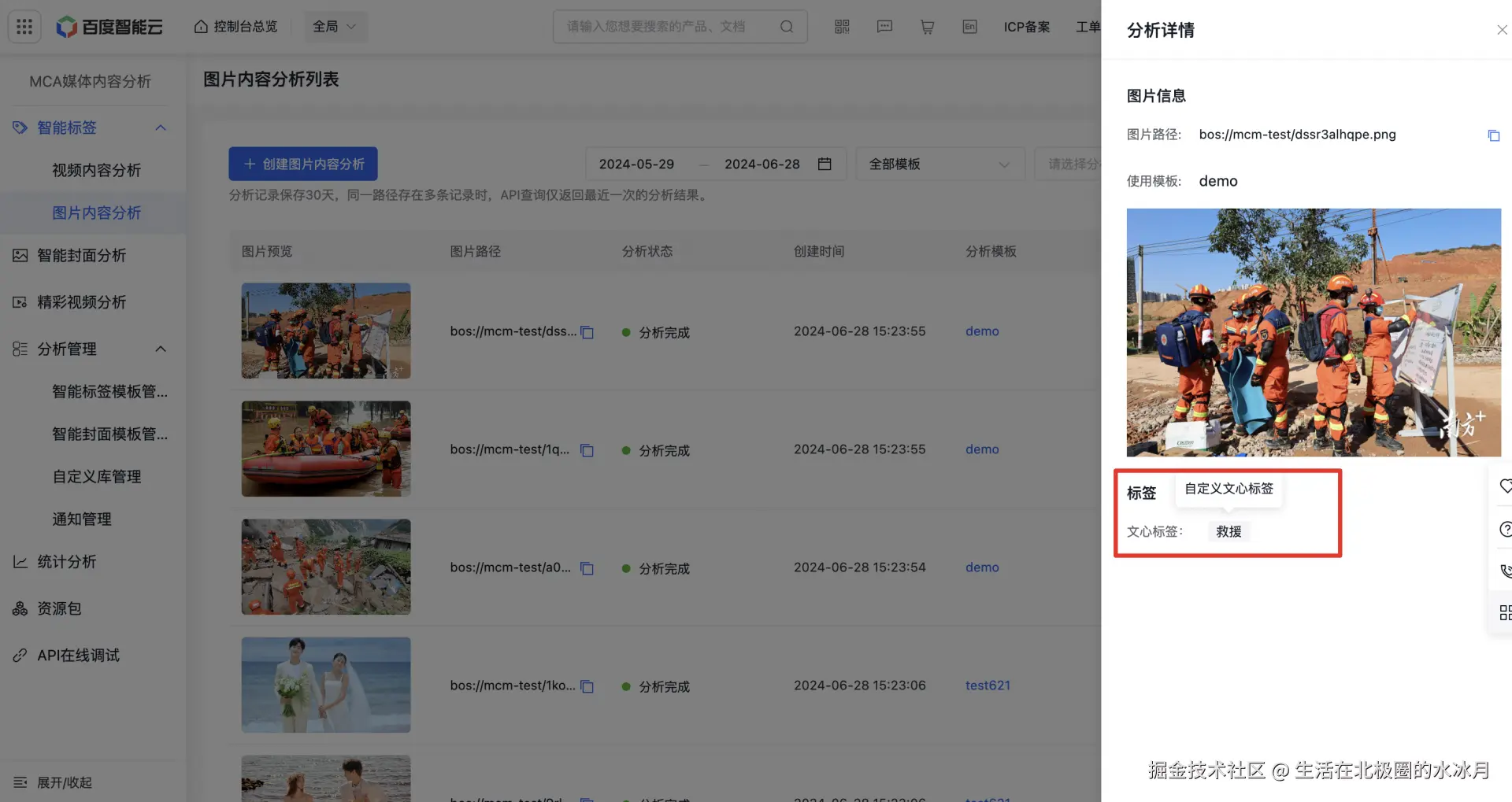The width and height of the screenshot is (1512, 802).
Task: Click the home icon beside 控制台总览
Action: point(201,27)
